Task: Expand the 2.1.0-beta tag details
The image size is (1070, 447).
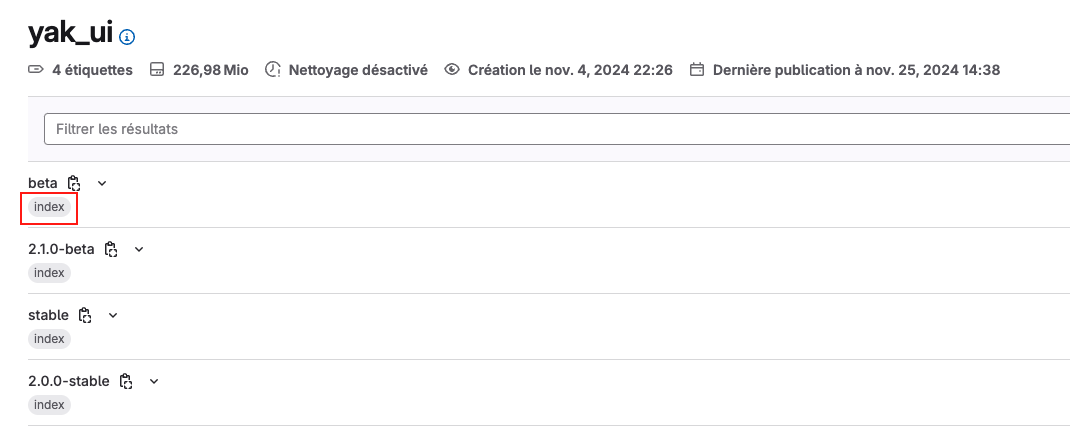Action: click(139, 249)
